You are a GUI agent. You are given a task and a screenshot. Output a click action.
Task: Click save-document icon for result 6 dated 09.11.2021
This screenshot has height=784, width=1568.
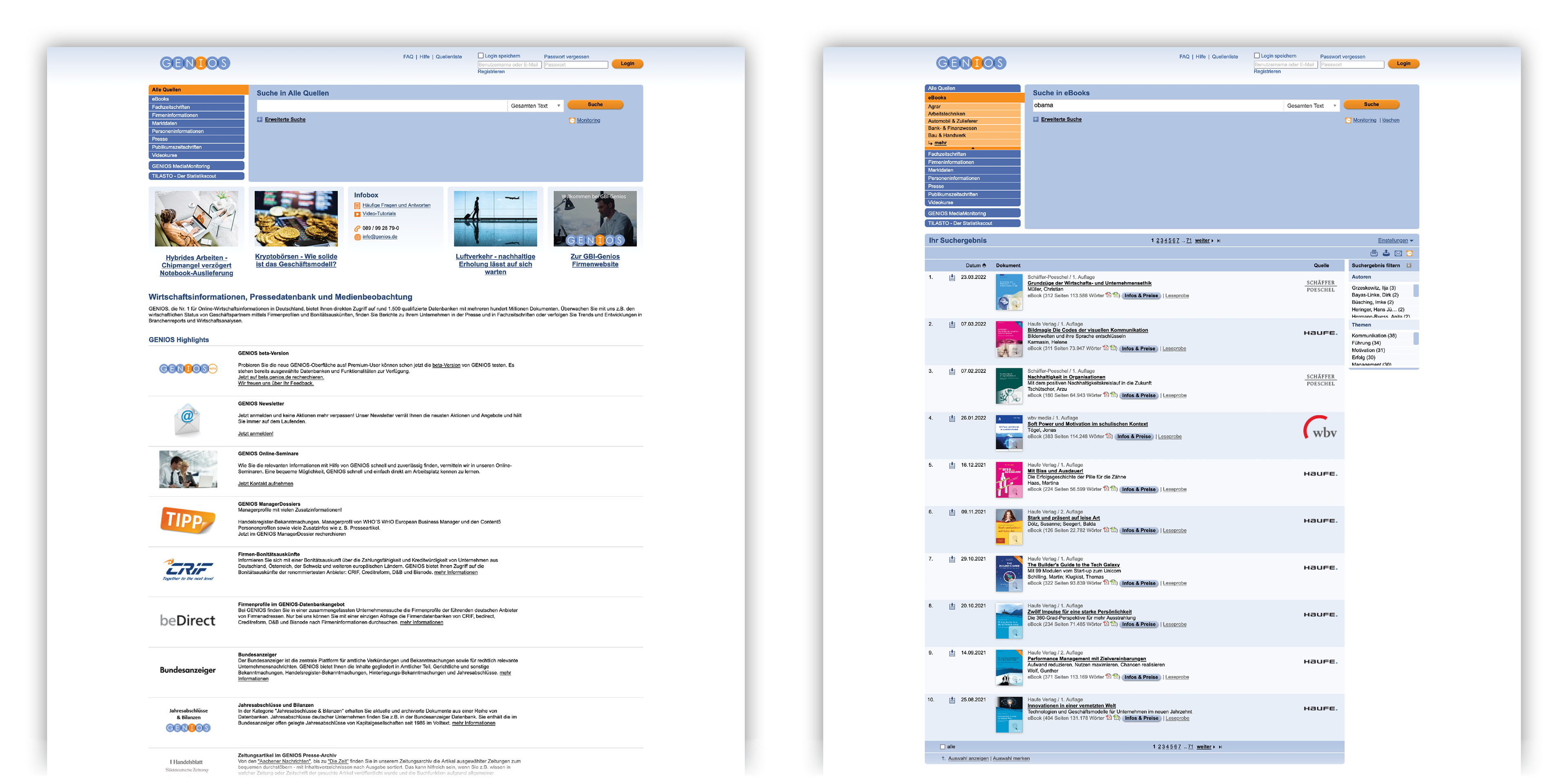952,512
